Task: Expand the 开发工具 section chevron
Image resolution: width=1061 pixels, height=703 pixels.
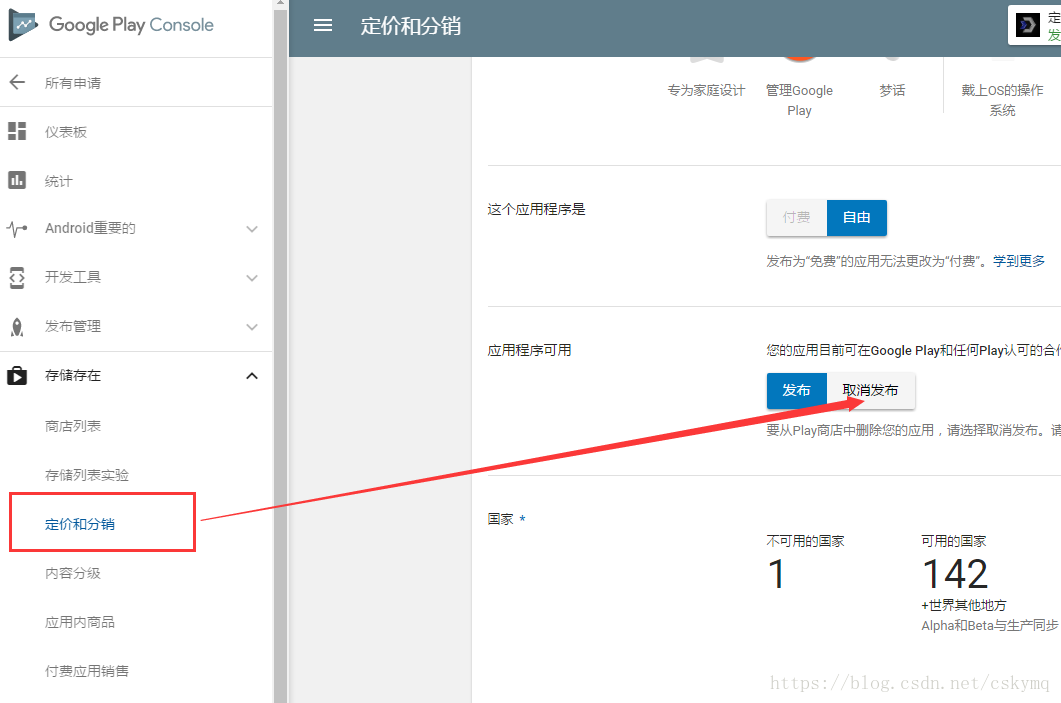Action: (252, 277)
